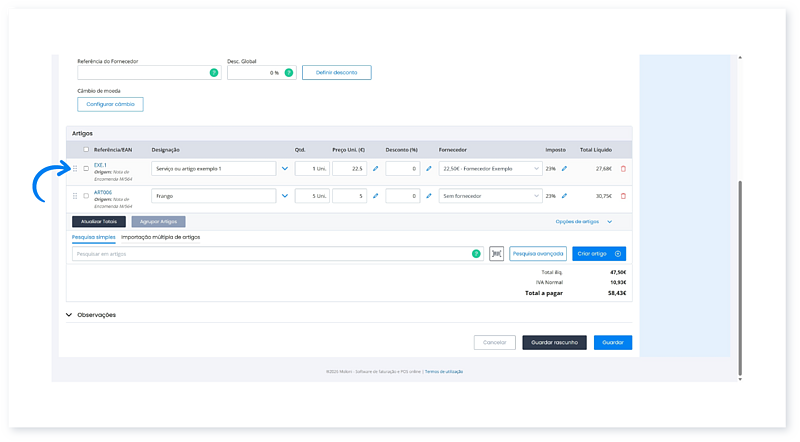Image resolution: width=800 pixels, height=442 pixels.
Task: Open Opções de artigos dropdown
Action: 584,222
